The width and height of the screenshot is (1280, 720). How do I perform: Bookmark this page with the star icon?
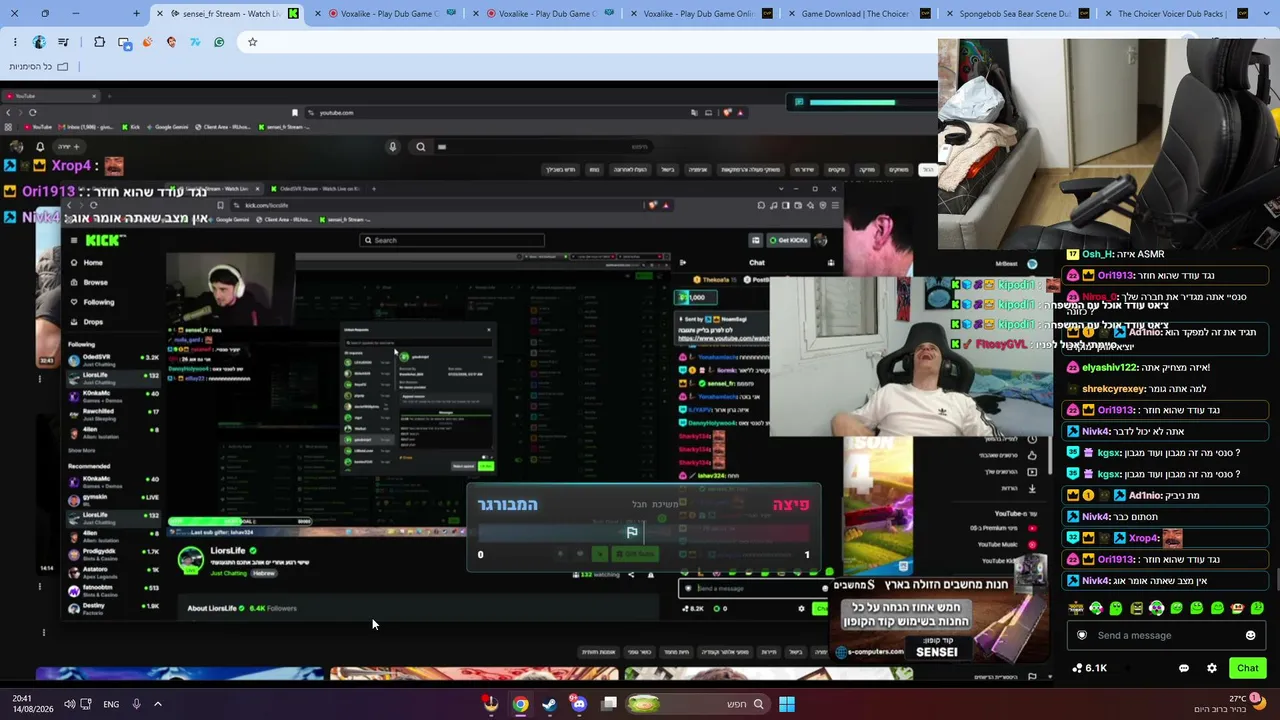point(252,42)
